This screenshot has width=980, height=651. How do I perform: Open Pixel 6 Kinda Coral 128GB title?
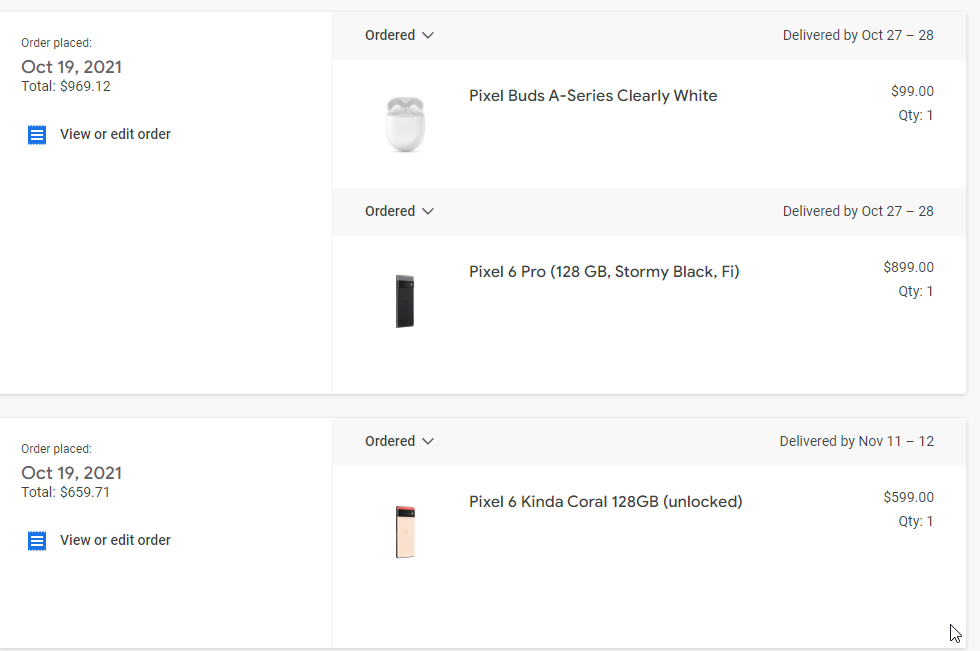[x=605, y=502]
